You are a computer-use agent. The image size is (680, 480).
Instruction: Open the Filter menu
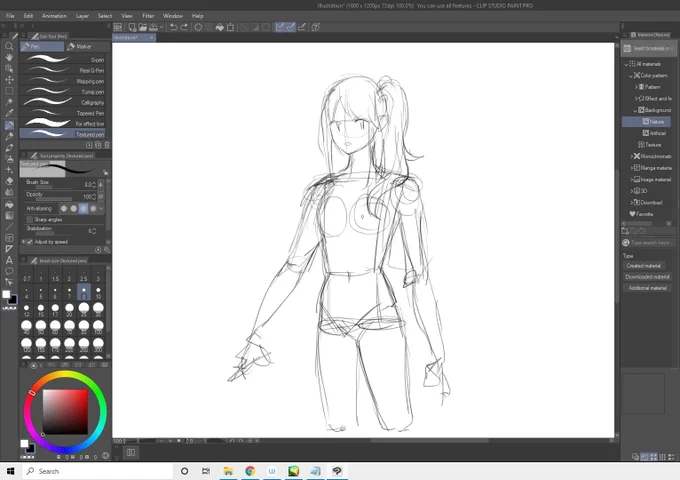tap(148, 16)
